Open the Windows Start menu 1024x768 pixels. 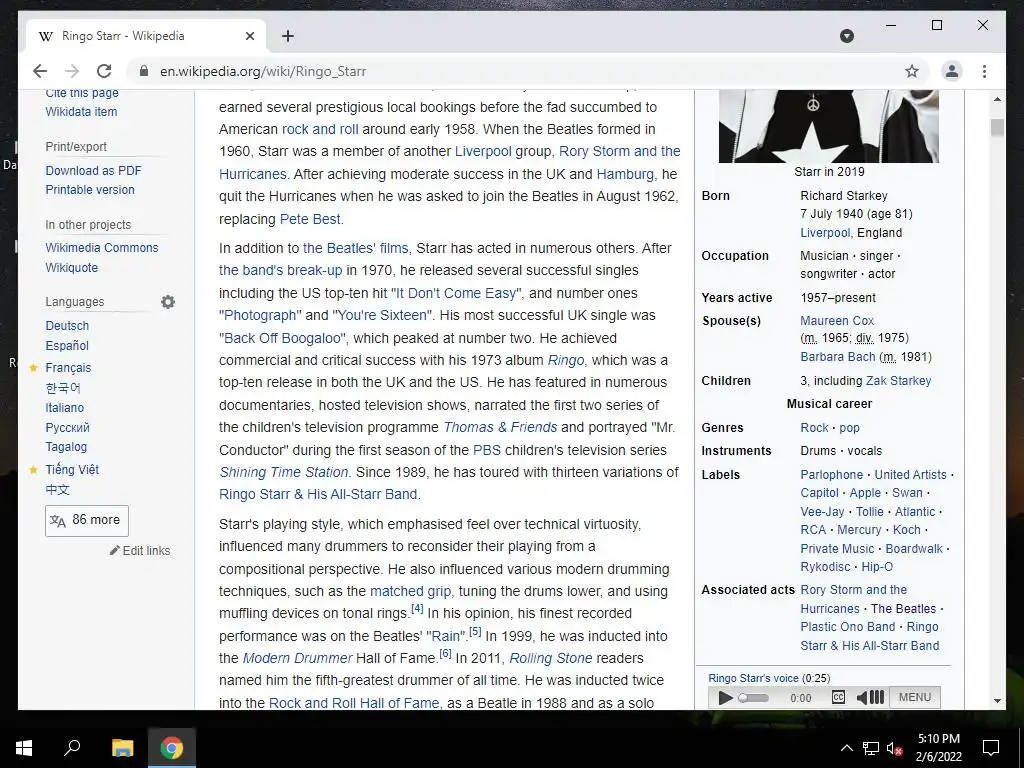pyautogui.click(x=24, y=748)
